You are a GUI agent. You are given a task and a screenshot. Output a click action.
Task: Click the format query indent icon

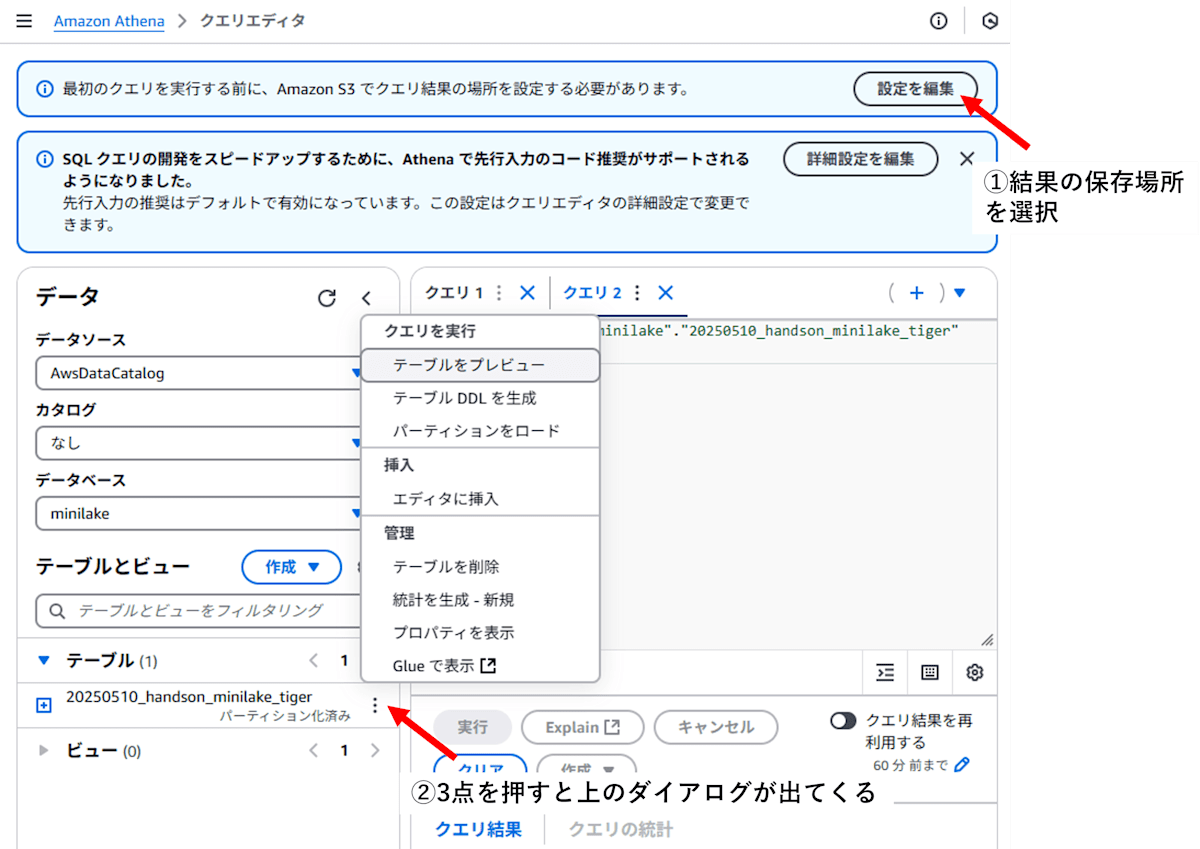click(885, 672)
